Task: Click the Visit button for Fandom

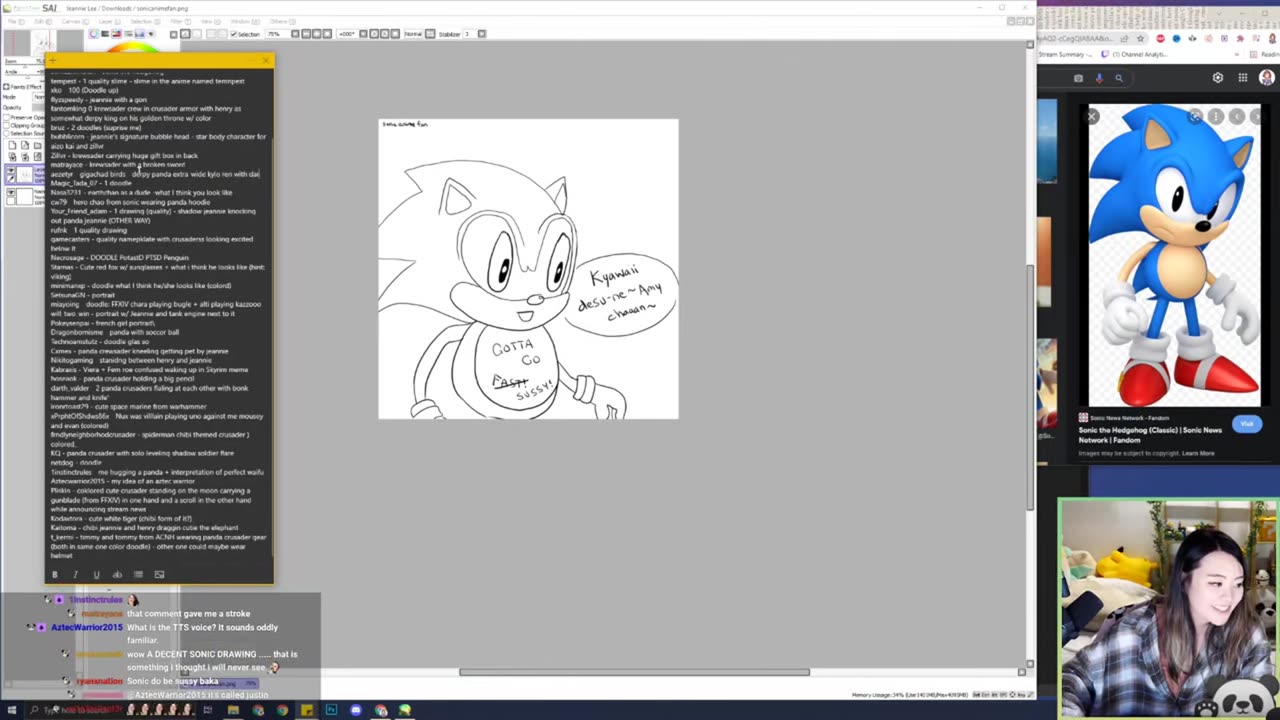Action: click(1247, 424)
